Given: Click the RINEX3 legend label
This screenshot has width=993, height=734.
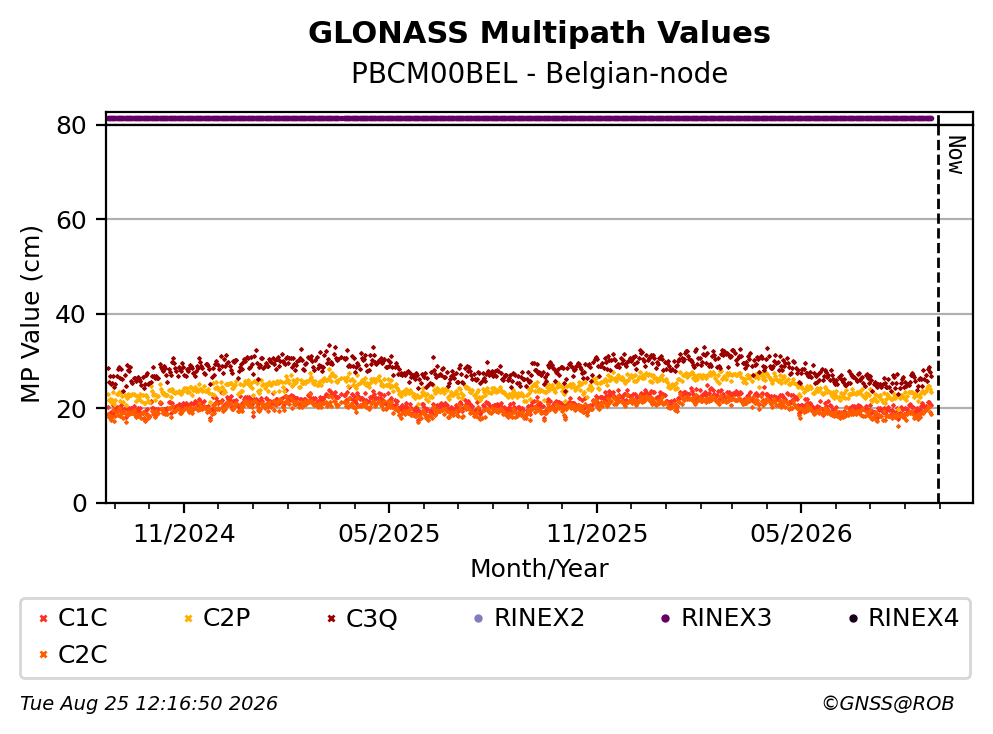Looking at the screenshot, I should pos(726,618).
